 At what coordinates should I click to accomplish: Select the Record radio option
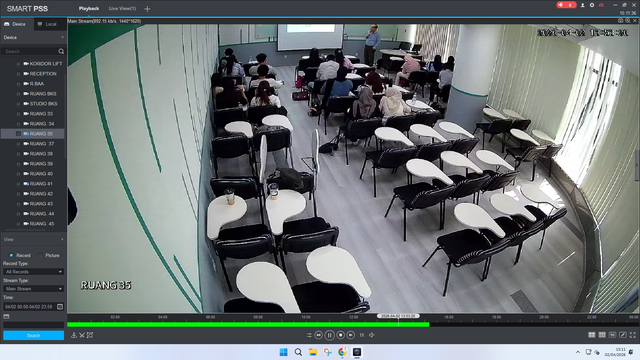click(x=11, y=256)
